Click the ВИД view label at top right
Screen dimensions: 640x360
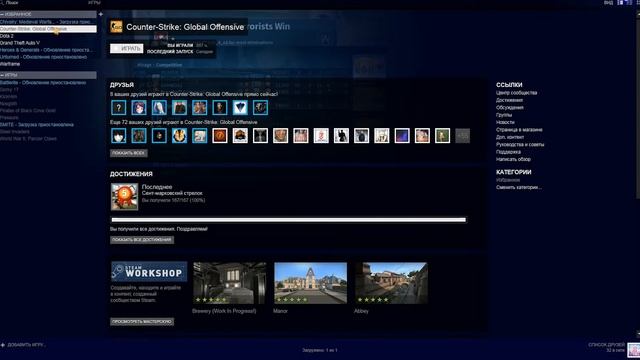(x=608, y=2)
